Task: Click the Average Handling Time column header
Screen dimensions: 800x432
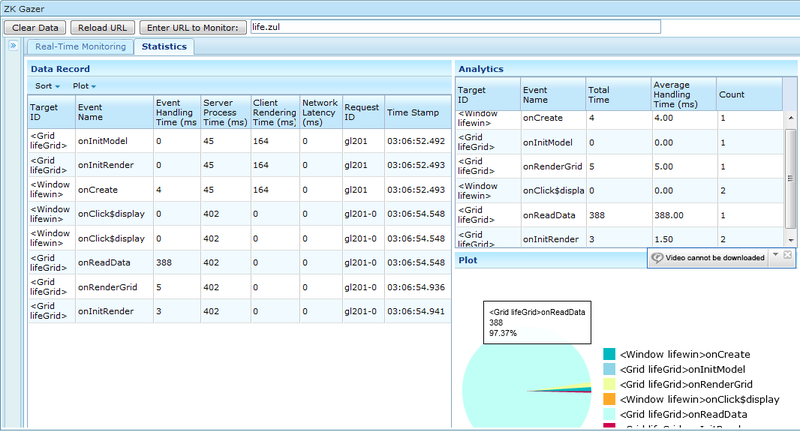Action: (x=680, y=94)
